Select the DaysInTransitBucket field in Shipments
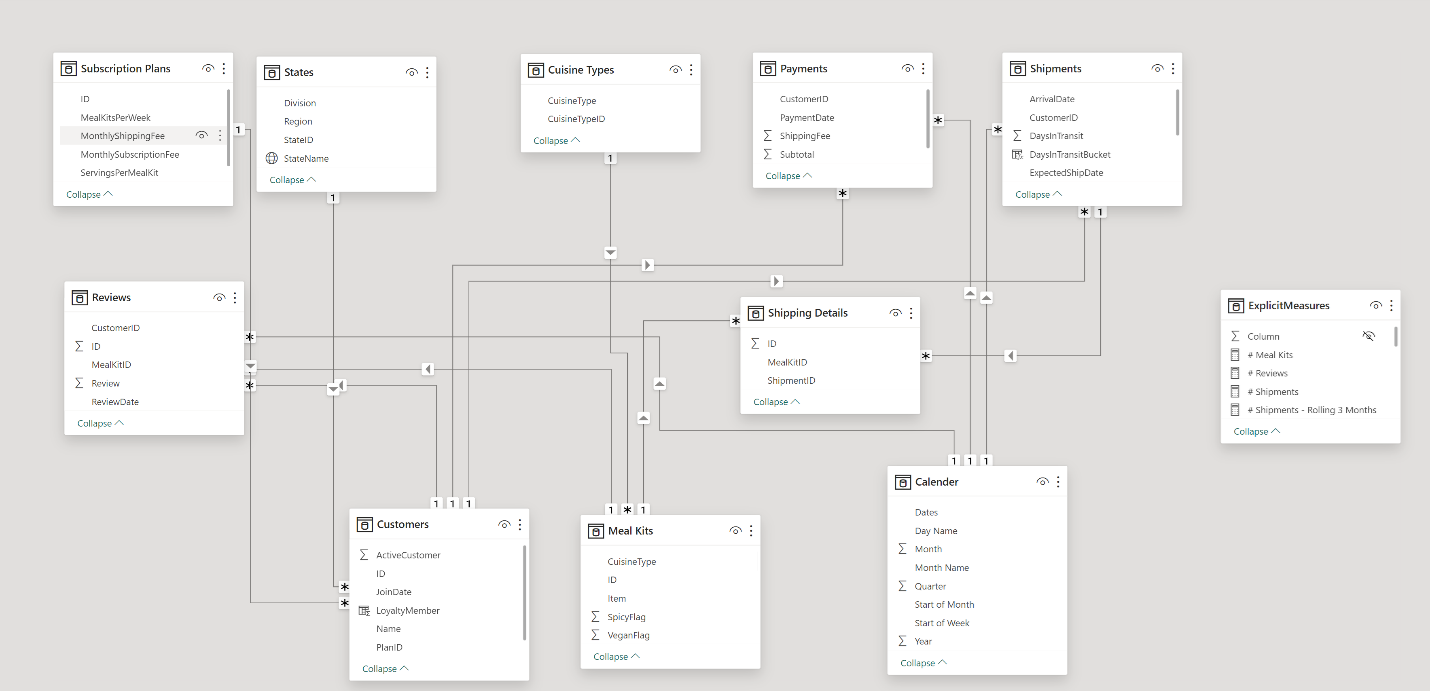This screenshot has width=1430, height=691. [x=1069, y=155]
